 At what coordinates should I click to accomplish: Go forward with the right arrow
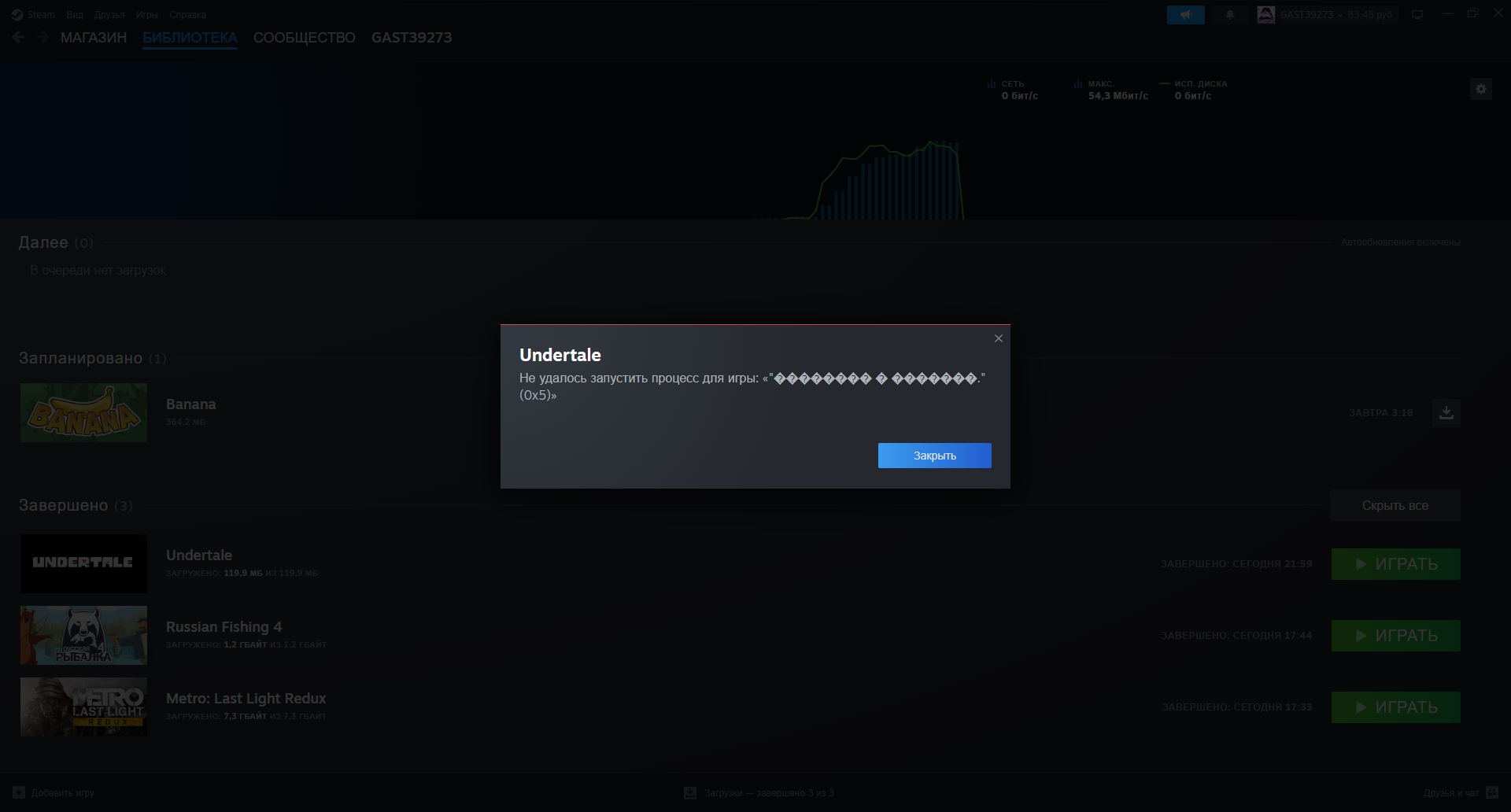(43, 37)
